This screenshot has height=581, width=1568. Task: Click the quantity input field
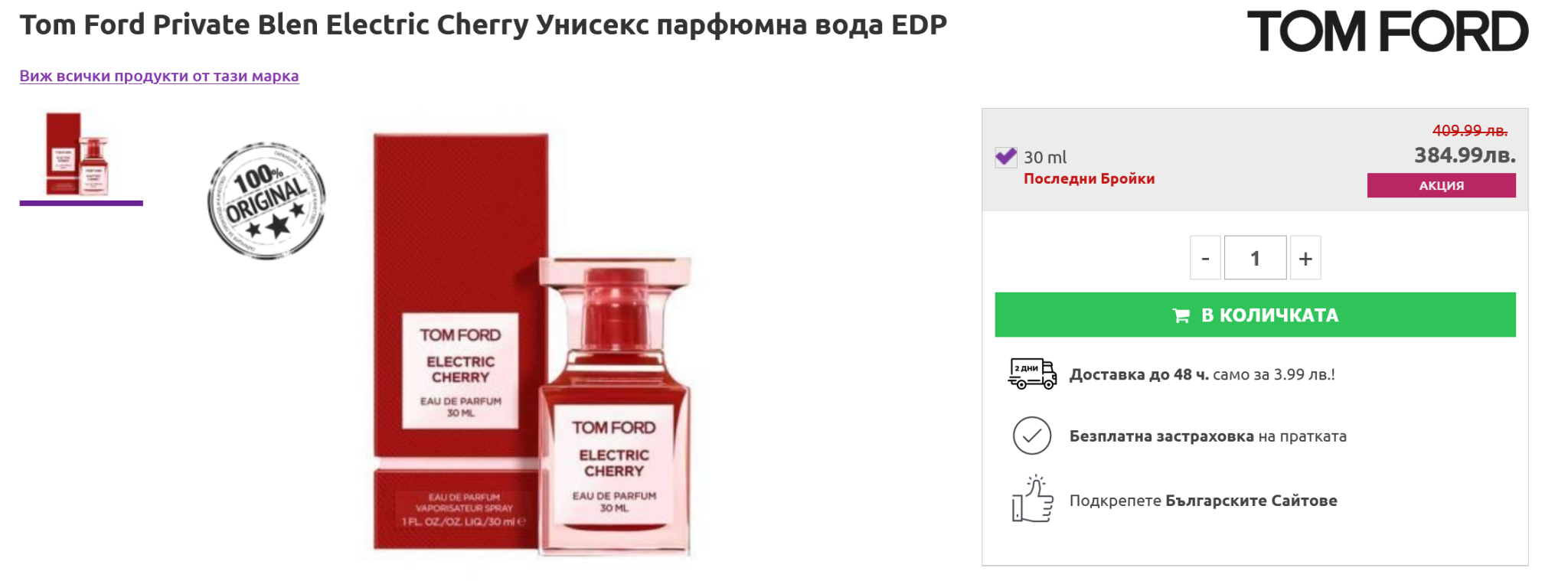click(x=1256, y=258)
